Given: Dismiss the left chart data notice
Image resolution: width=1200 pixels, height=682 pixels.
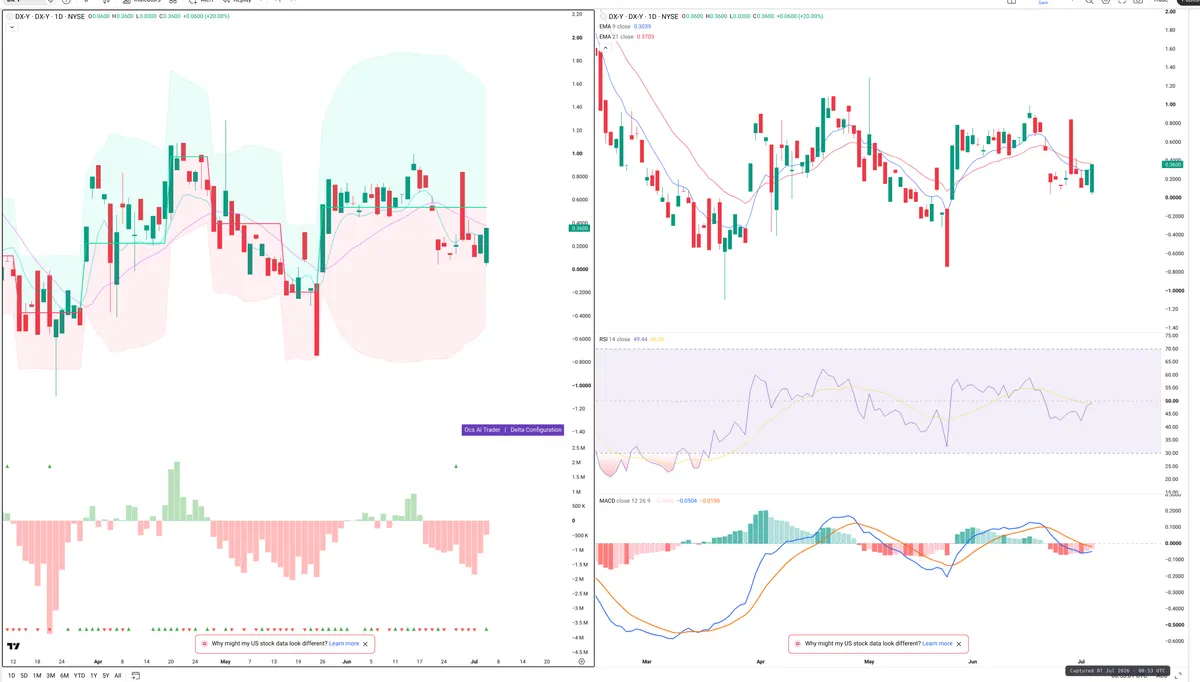Looking at the screenshot, I should click(x=365, y=644).
